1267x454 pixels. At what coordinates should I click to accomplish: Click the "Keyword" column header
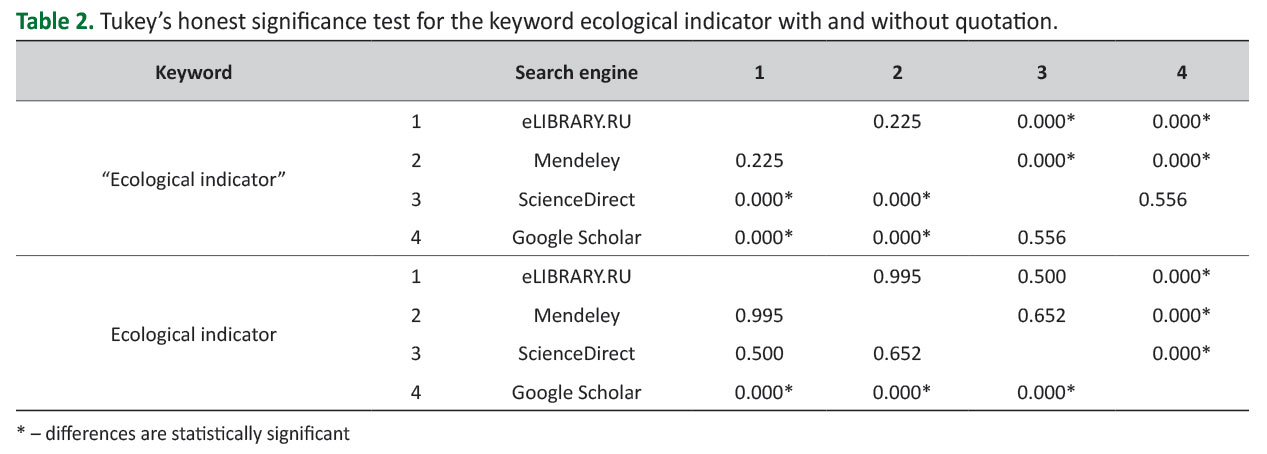click(193, 72)
